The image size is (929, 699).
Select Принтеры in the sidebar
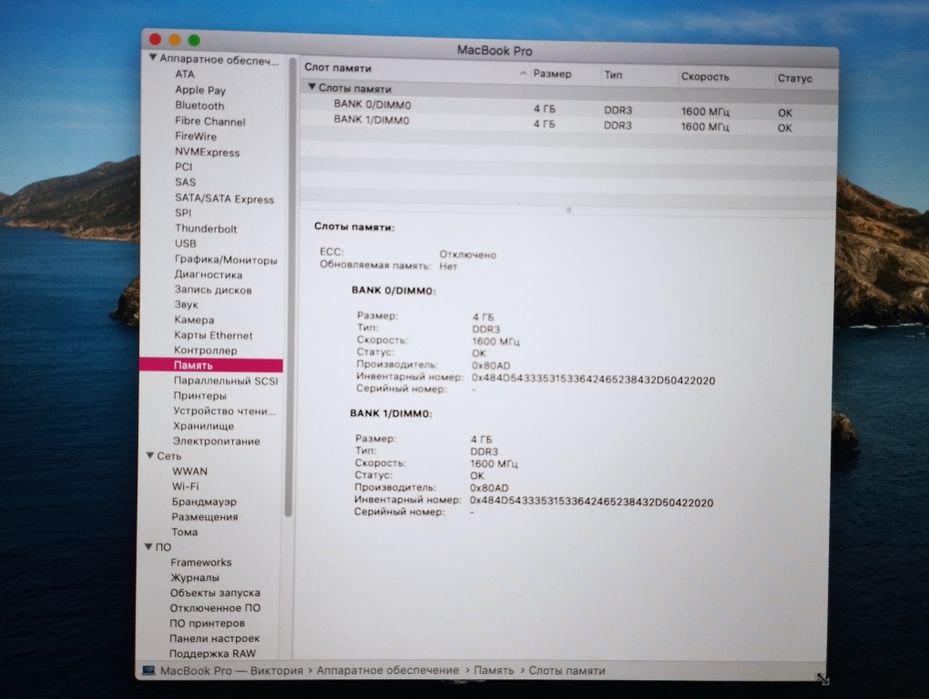pyautogui.click(x=200, y=396)
